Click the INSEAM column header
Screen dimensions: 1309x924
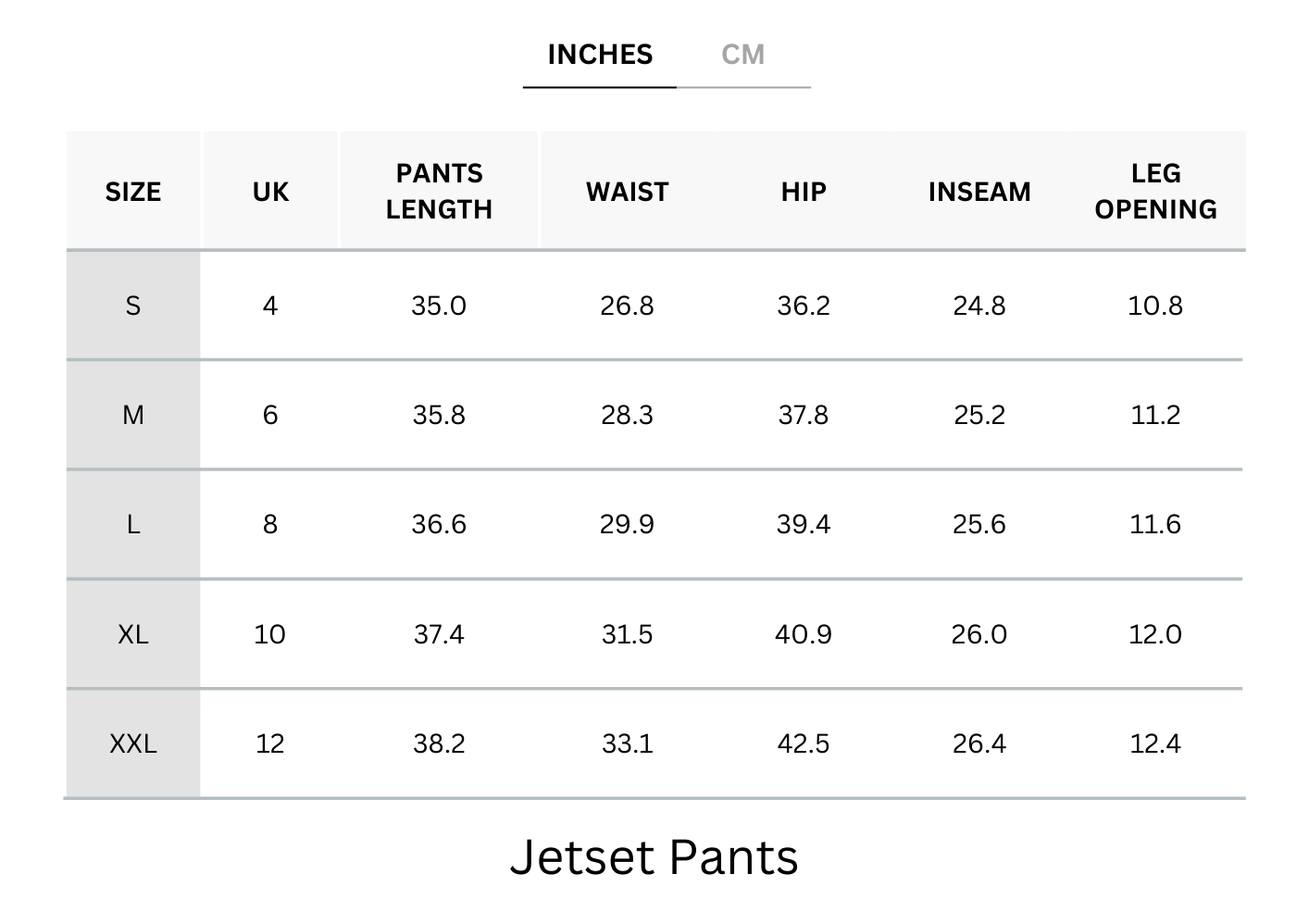tap(979, 192)
